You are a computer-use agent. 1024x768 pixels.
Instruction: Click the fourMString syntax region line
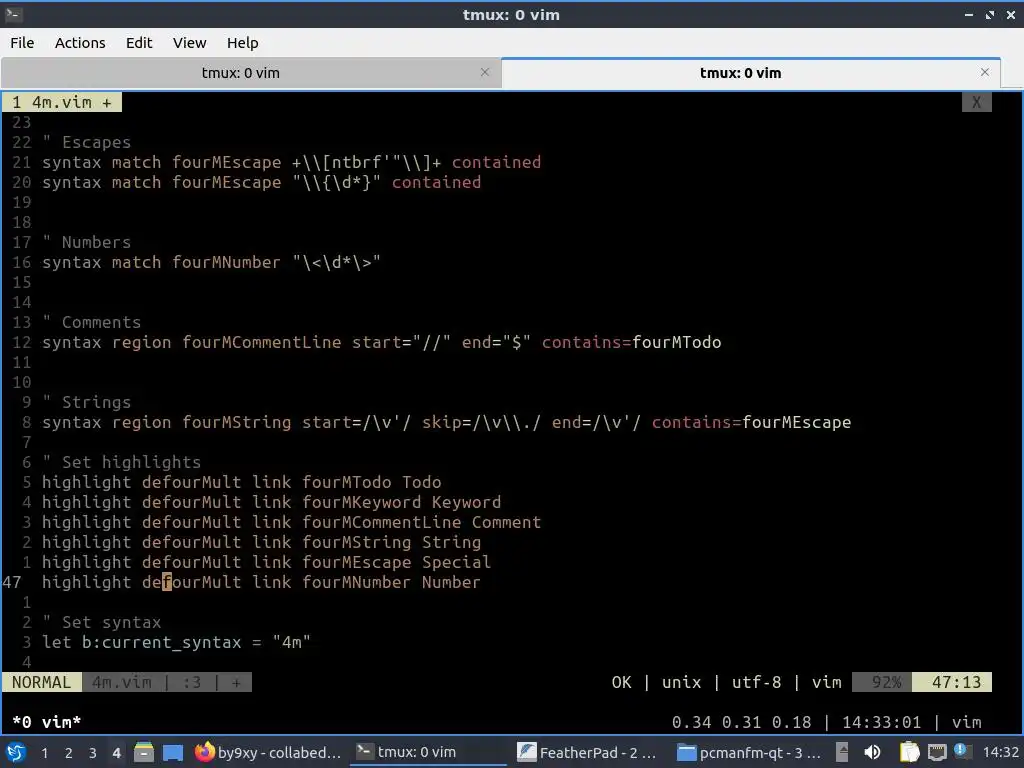(x=447, y=423)
